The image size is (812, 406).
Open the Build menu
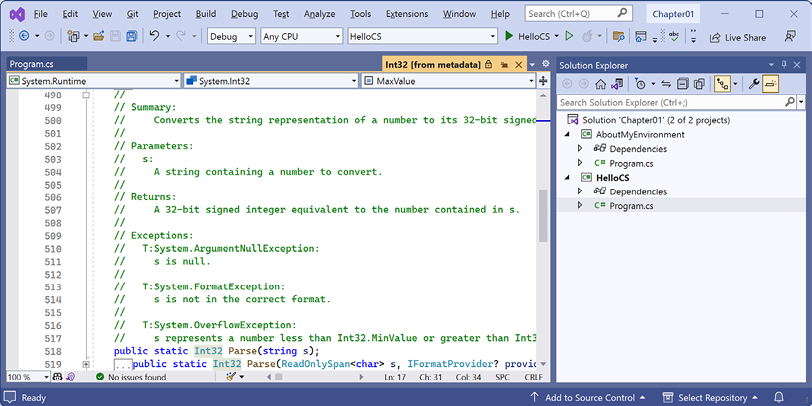(206, 14)
